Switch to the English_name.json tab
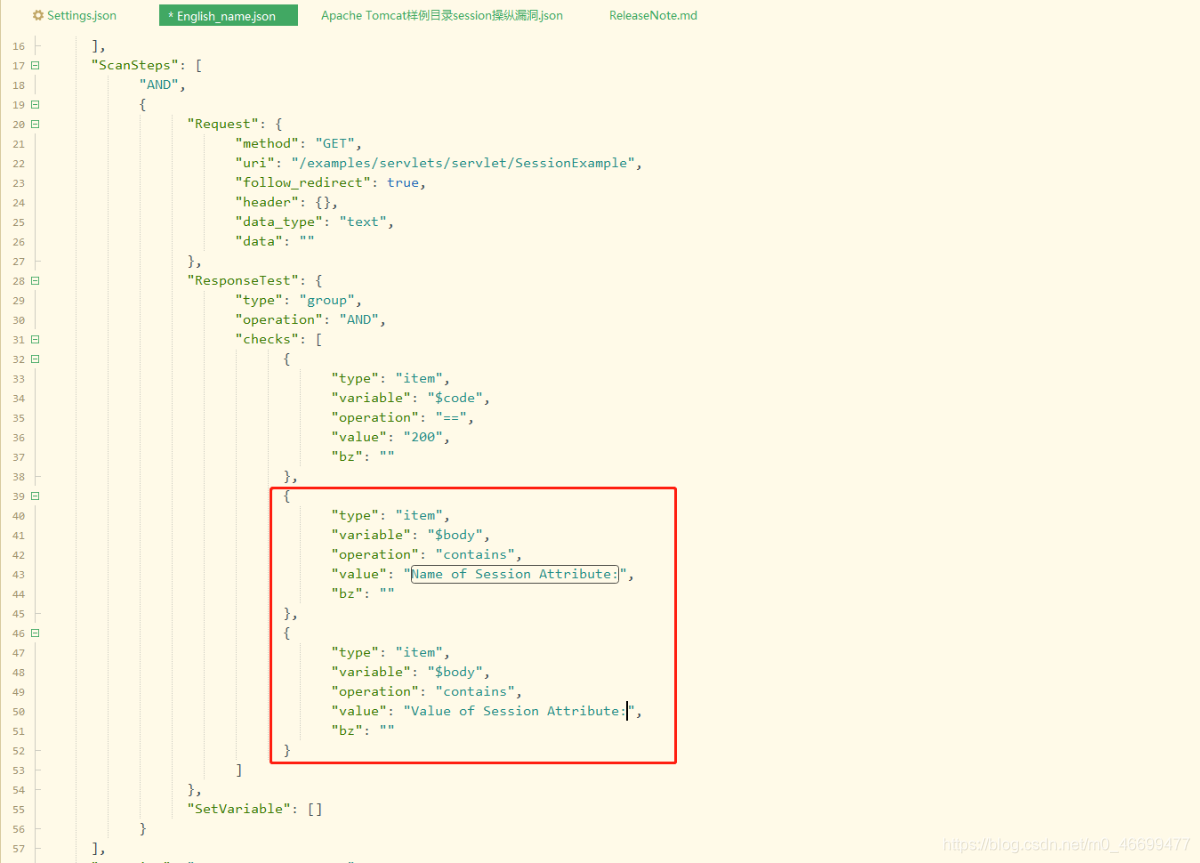This screenshot has height=863, width=1200. pos(228,16)
